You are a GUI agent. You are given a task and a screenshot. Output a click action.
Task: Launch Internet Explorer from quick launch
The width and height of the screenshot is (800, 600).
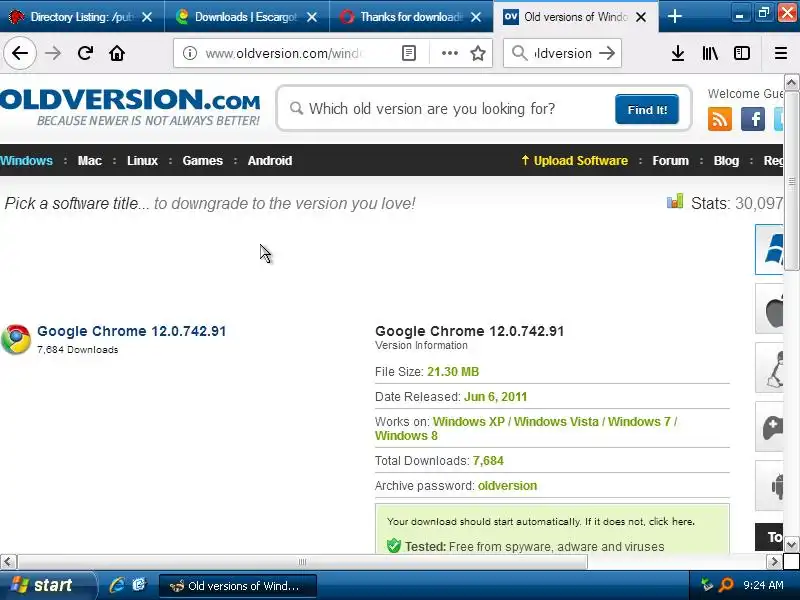coord(117,585)
